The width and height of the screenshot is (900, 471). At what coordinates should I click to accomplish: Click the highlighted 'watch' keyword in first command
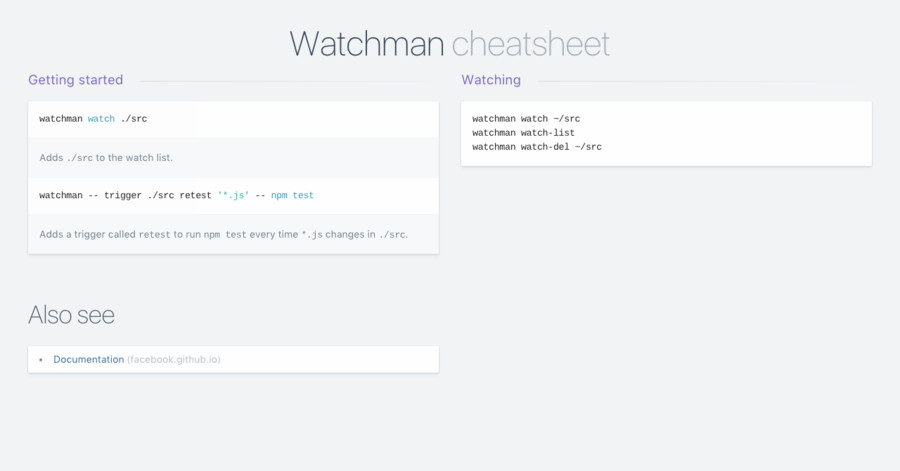pyautogui.click(x=101, y=119)
